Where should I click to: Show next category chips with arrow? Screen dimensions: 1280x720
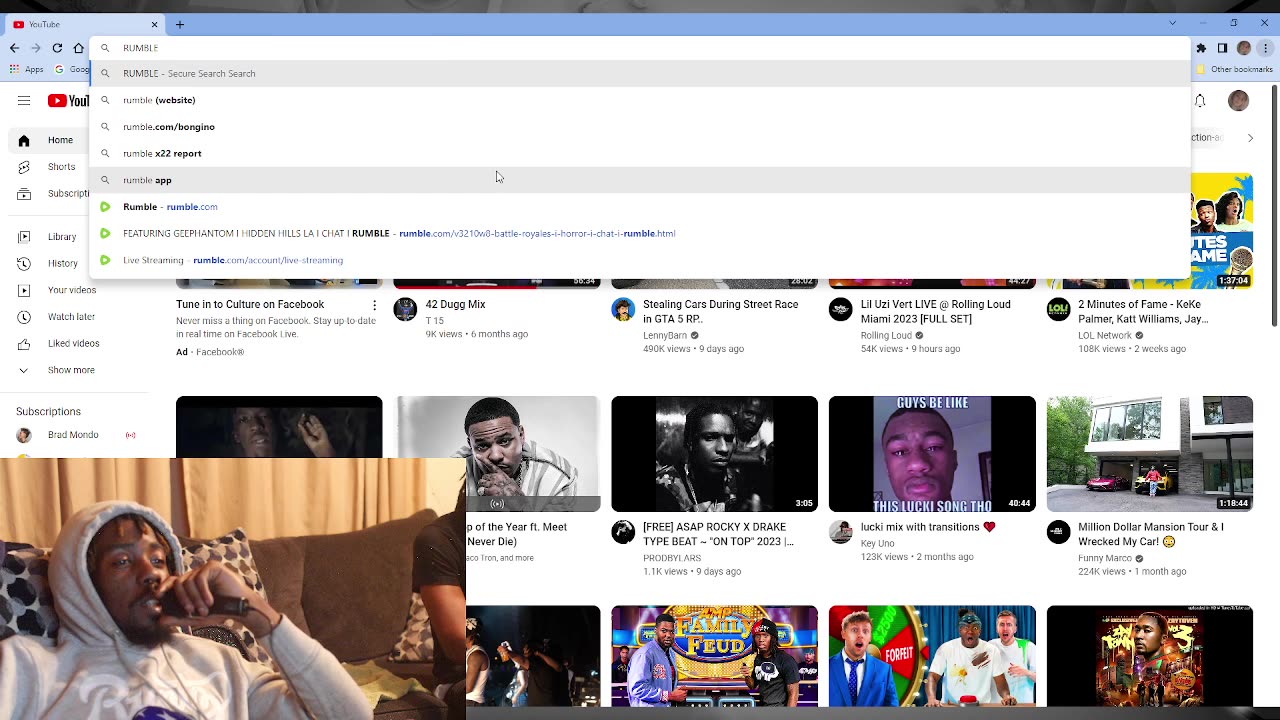click(1250, 138)
